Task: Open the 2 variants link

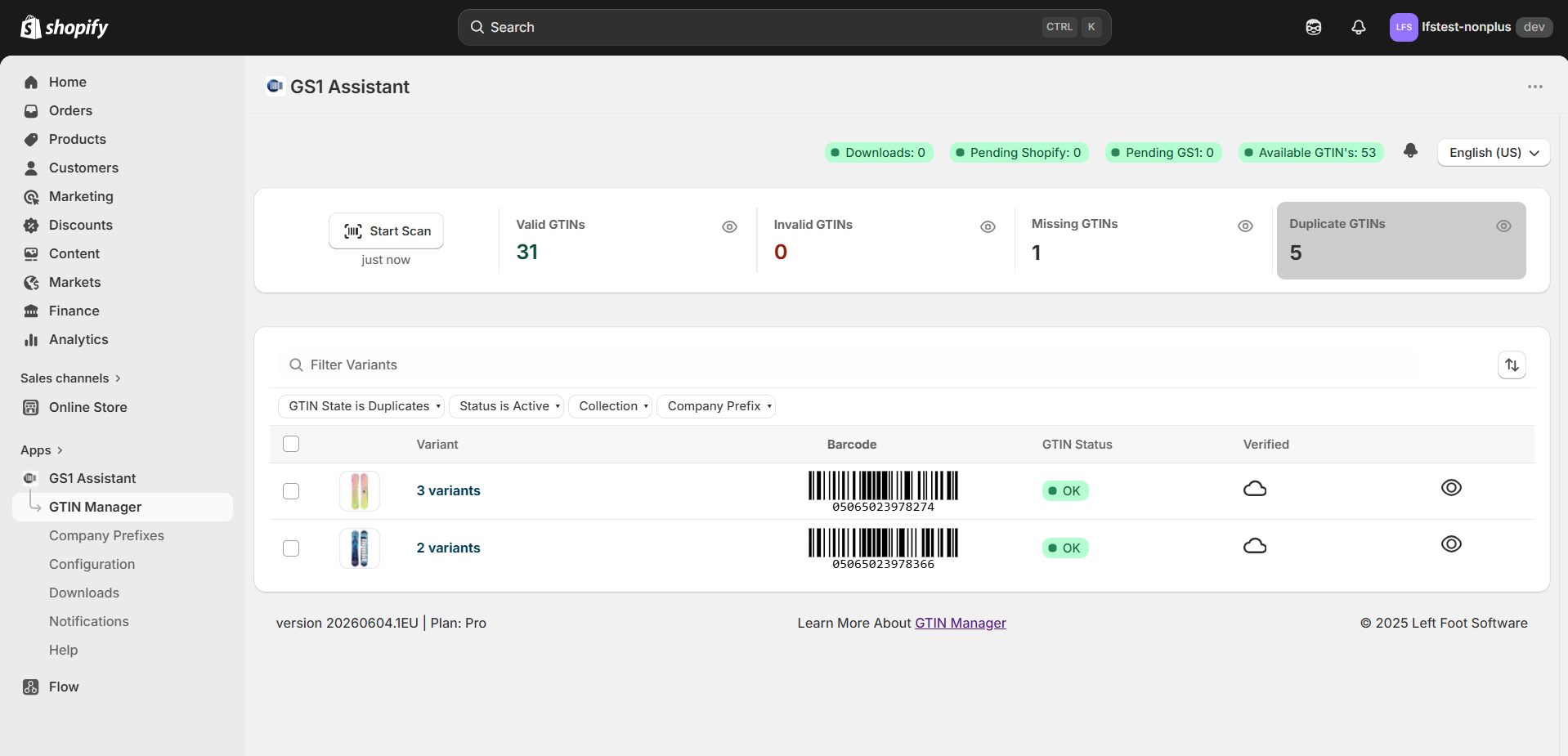Action: tap(449, 548)
